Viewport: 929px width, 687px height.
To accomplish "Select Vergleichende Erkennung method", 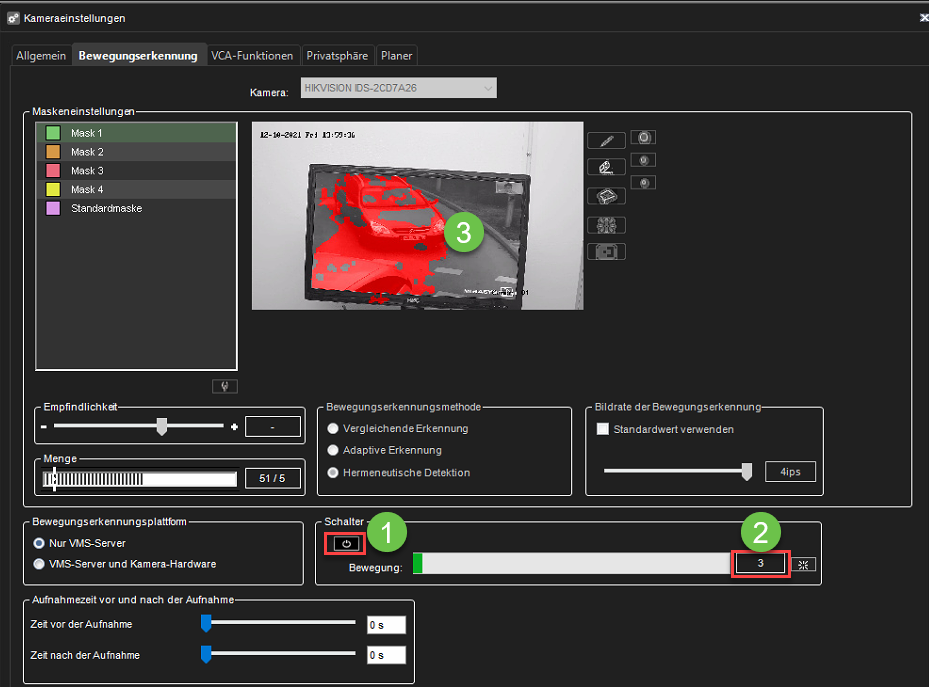I will [333, 428].
